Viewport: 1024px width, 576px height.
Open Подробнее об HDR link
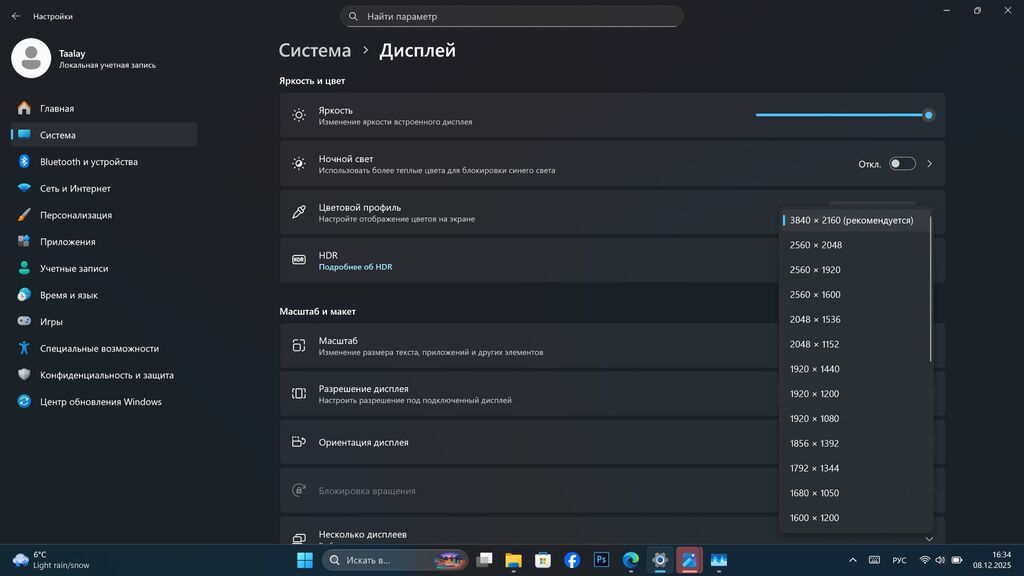[x=355, y=267]
